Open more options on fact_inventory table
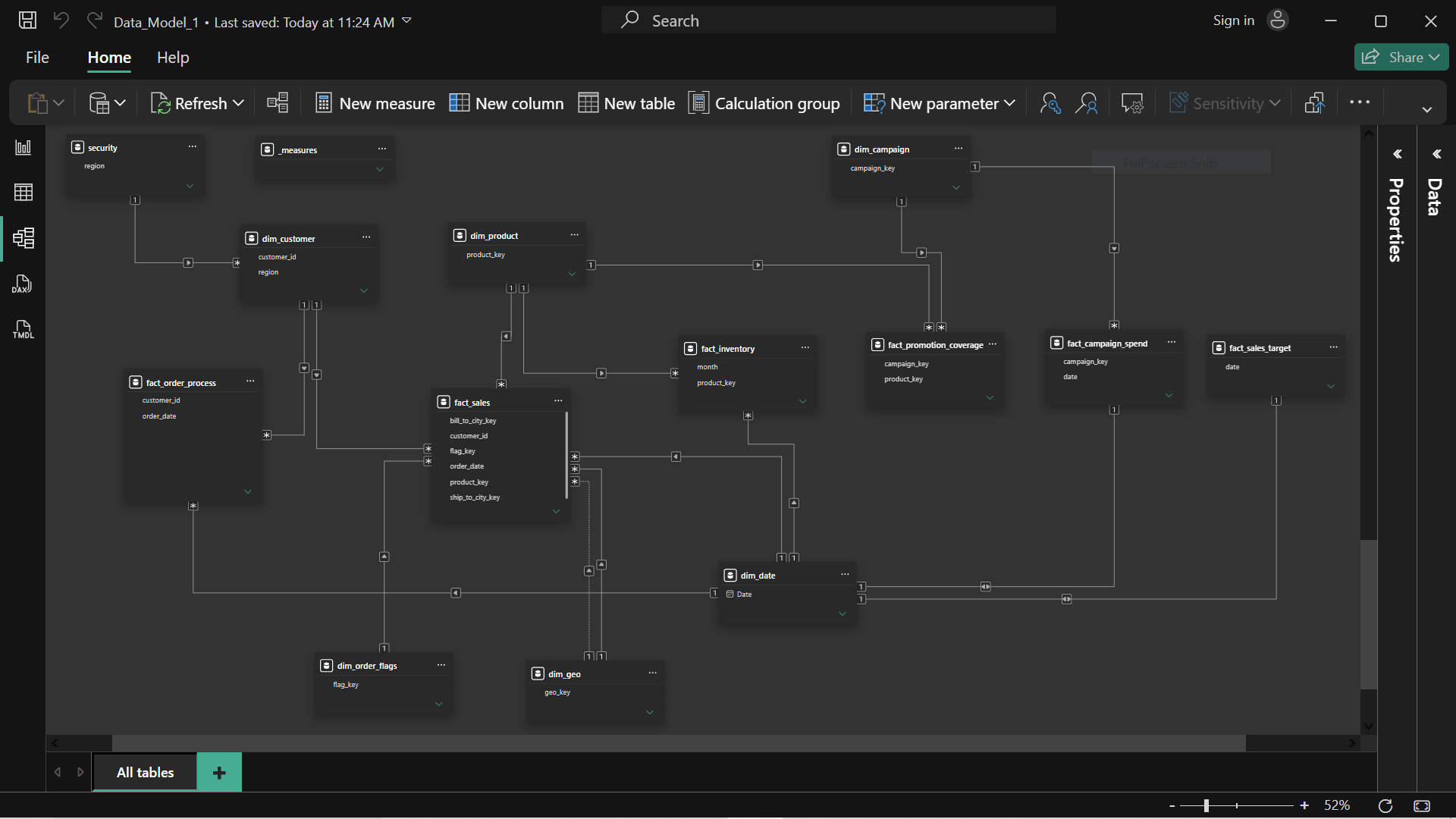Screen dimensions: 1456x819 pyautogui.click(x=805, y=348)
